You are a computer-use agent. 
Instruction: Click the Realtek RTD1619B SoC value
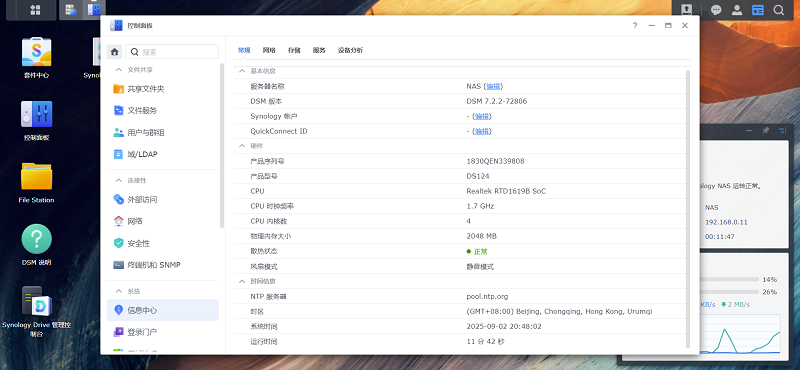[506, 191]
